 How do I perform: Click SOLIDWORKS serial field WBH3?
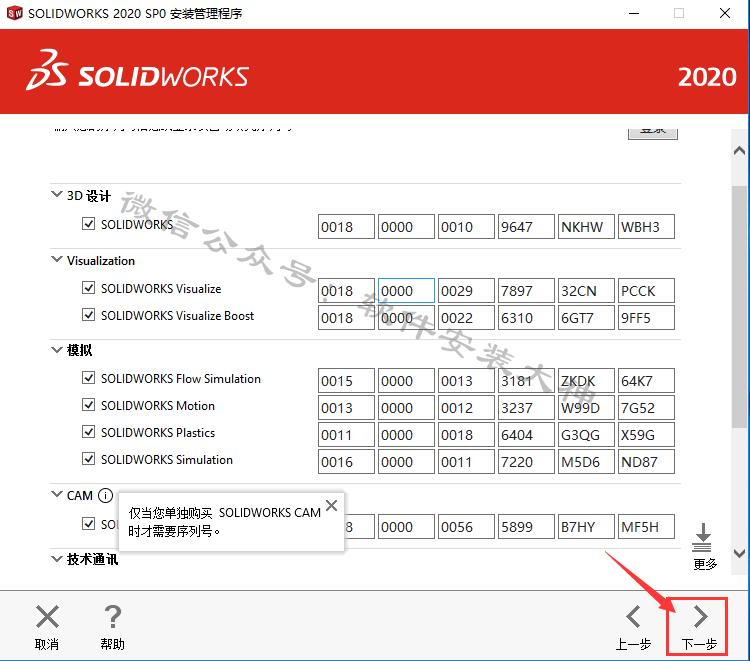646,226
